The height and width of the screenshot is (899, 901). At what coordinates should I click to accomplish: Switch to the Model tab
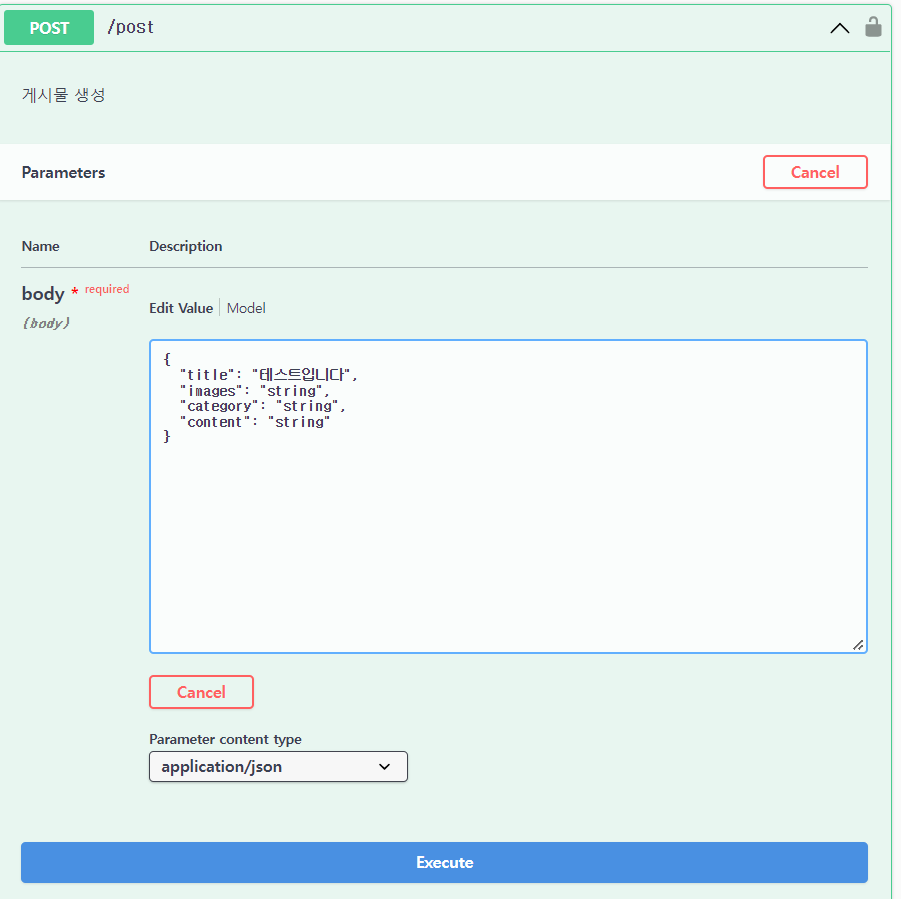pos(246,308)
